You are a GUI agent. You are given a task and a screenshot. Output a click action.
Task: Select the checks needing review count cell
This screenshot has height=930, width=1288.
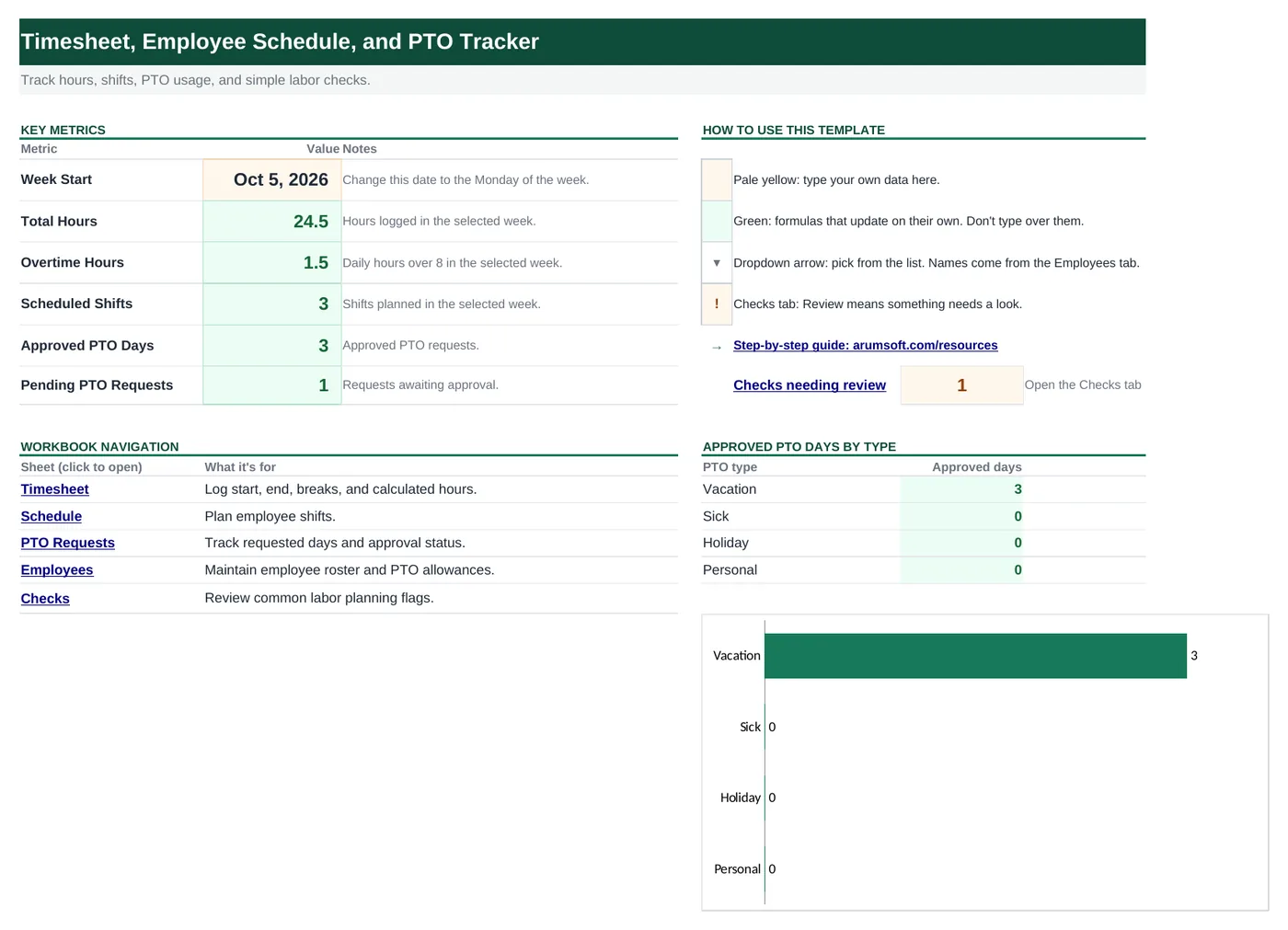961,385
